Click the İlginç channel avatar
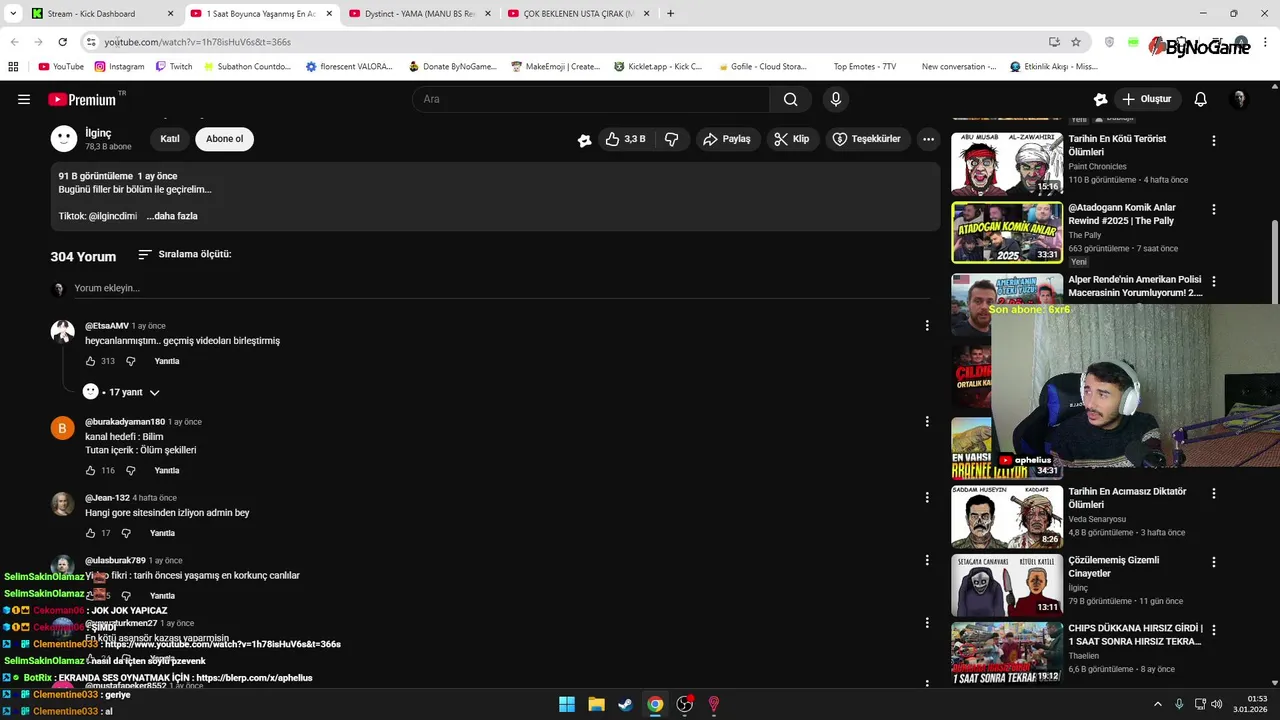This screenshot has height=720, width=1280. pos(64,139)
